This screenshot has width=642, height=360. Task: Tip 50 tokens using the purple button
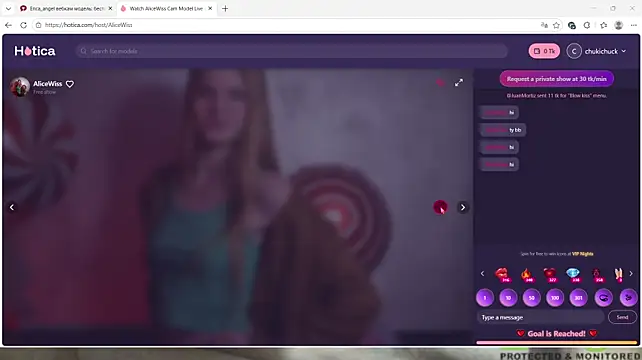[x=531, y=298]
